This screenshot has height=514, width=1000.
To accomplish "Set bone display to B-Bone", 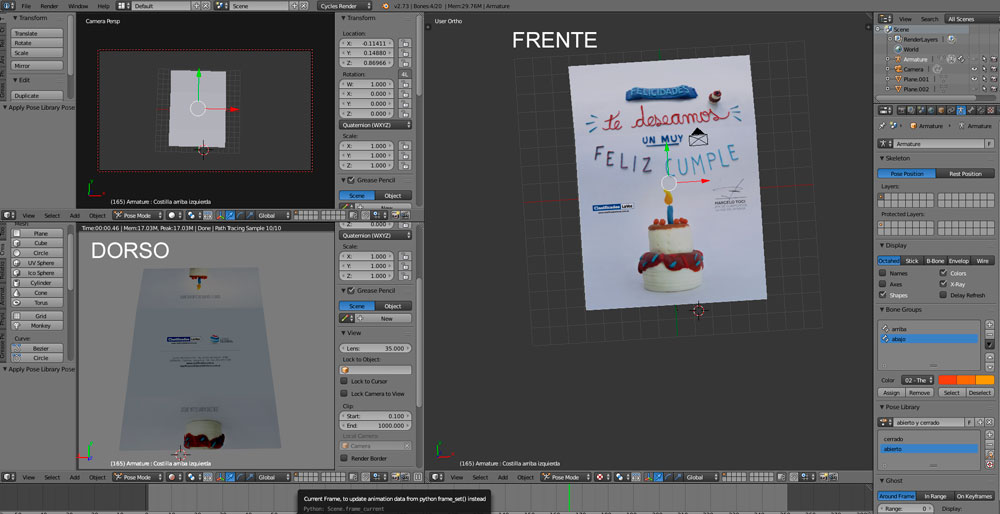I will 935,260.
